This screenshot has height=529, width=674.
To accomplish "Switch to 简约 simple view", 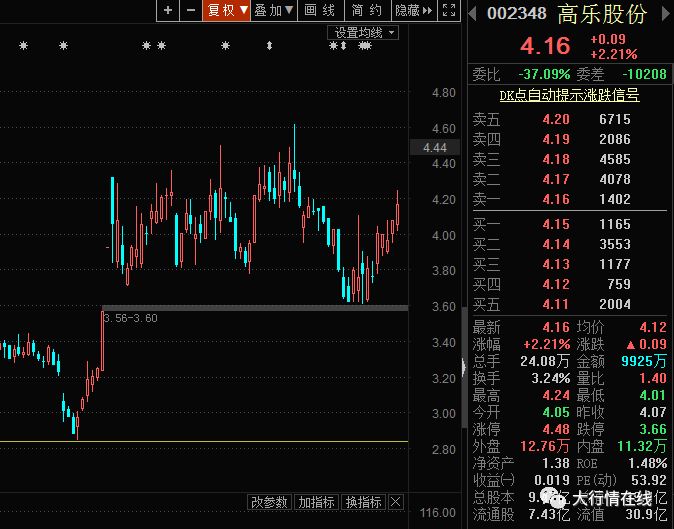I will (367, 10).
